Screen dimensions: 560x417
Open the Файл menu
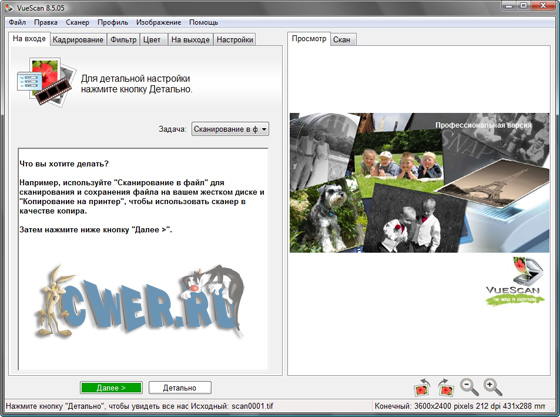[17, 22]
